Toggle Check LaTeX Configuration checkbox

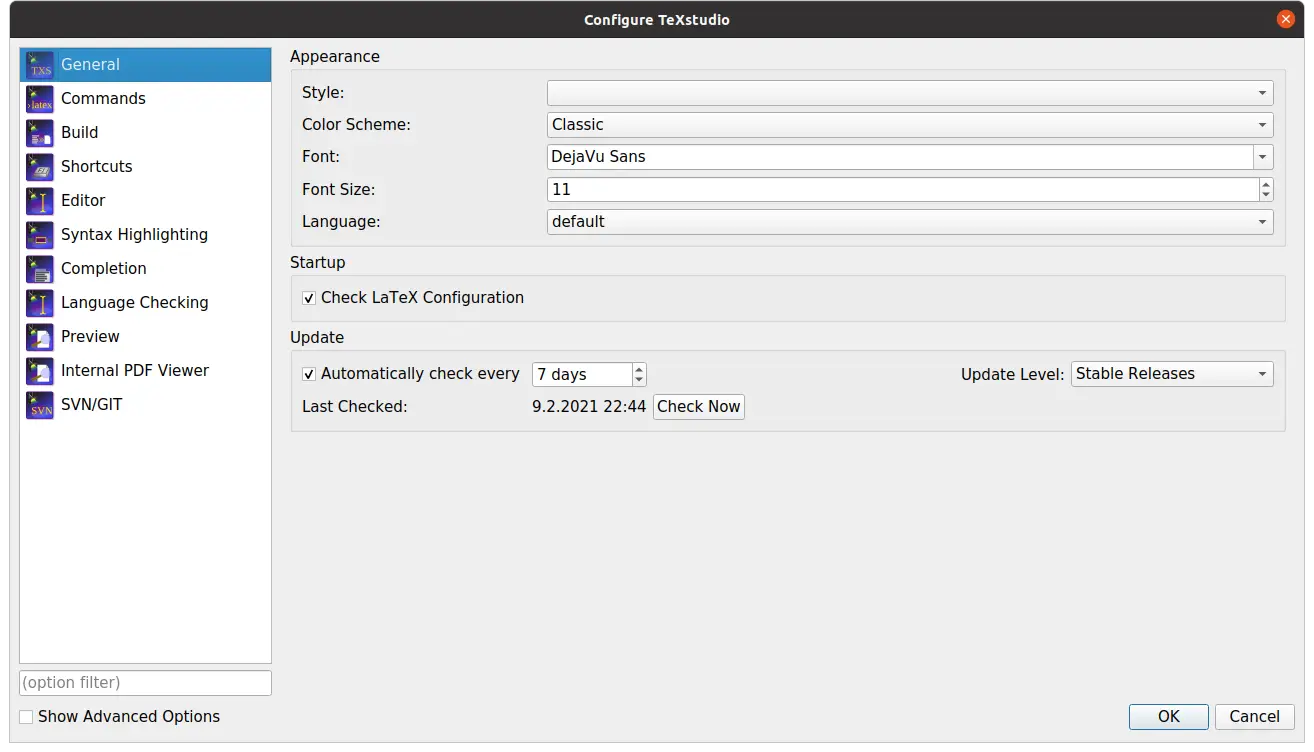309,298
